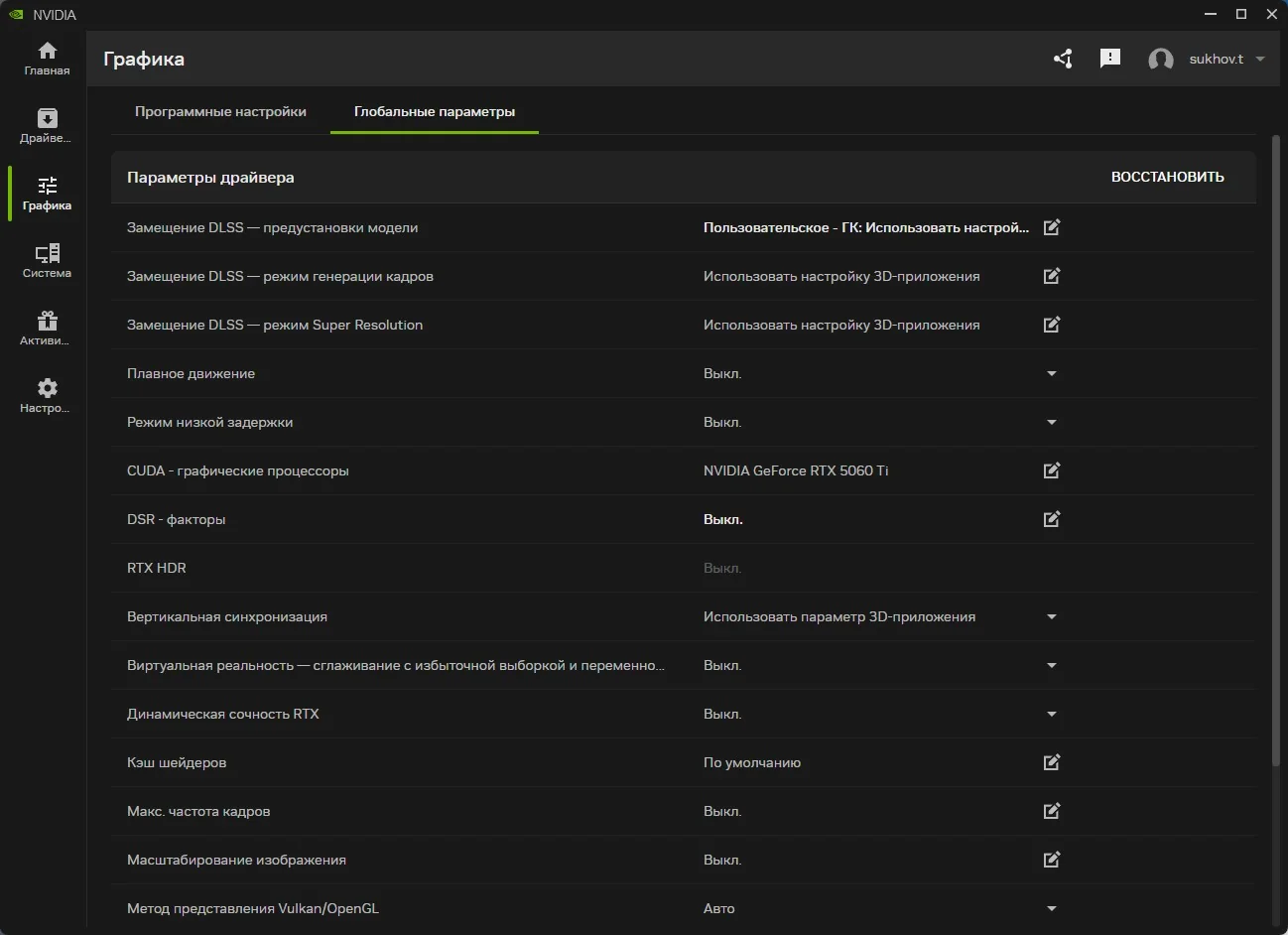Click the RTX HDR row label

[157, 568]
